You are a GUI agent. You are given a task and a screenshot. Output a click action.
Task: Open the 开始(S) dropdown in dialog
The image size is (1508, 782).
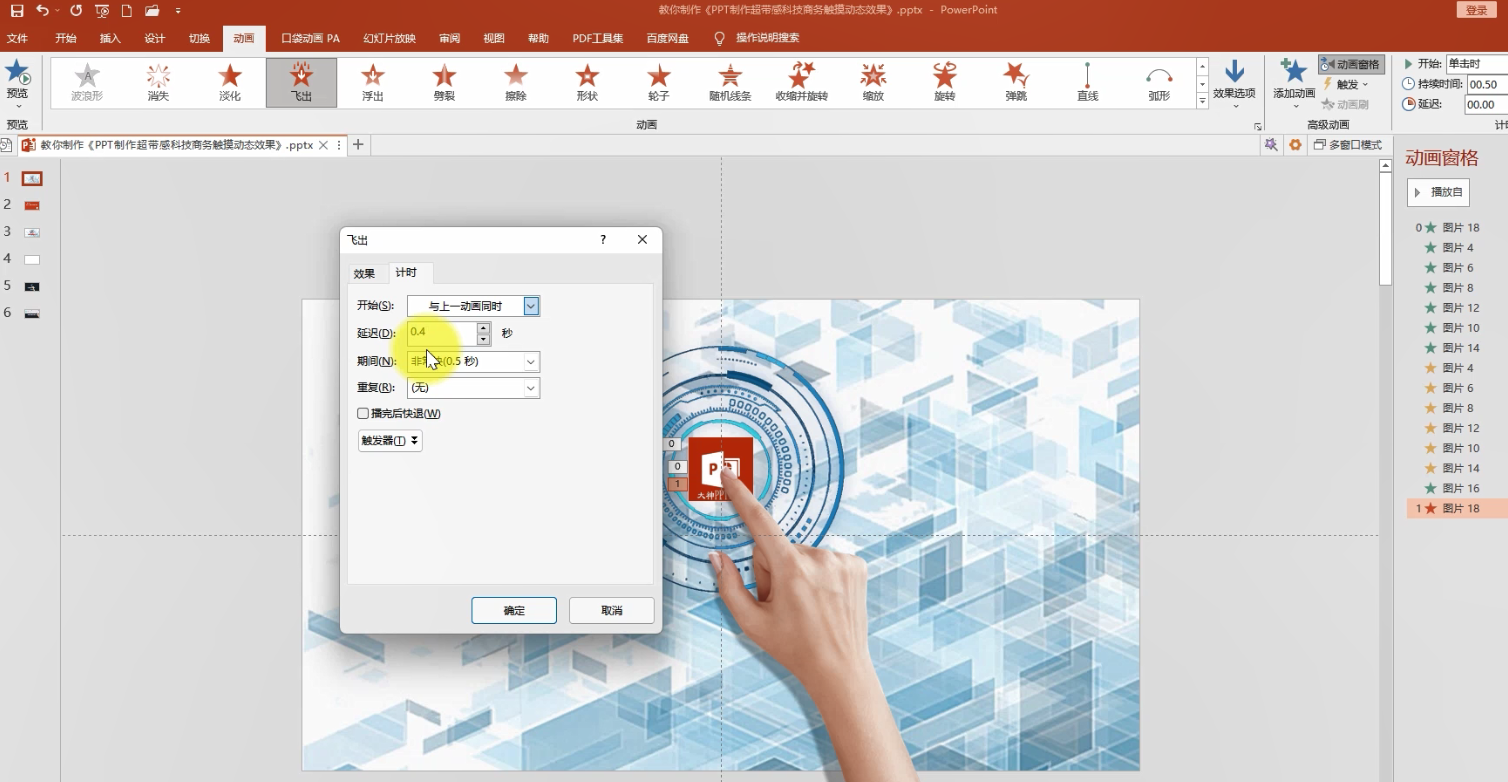point(531,306)
